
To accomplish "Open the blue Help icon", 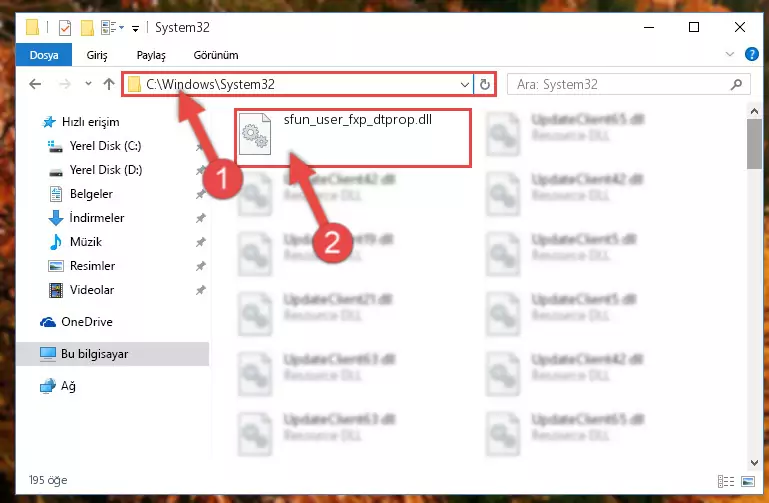I will [x=751, y=54].
